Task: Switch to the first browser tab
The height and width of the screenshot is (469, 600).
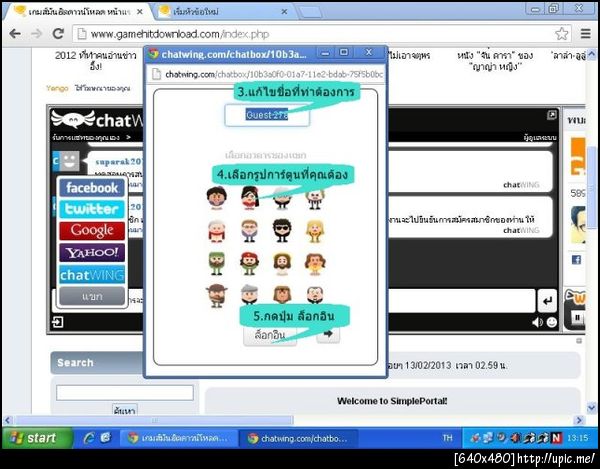Action: click(x=78, y=11)
